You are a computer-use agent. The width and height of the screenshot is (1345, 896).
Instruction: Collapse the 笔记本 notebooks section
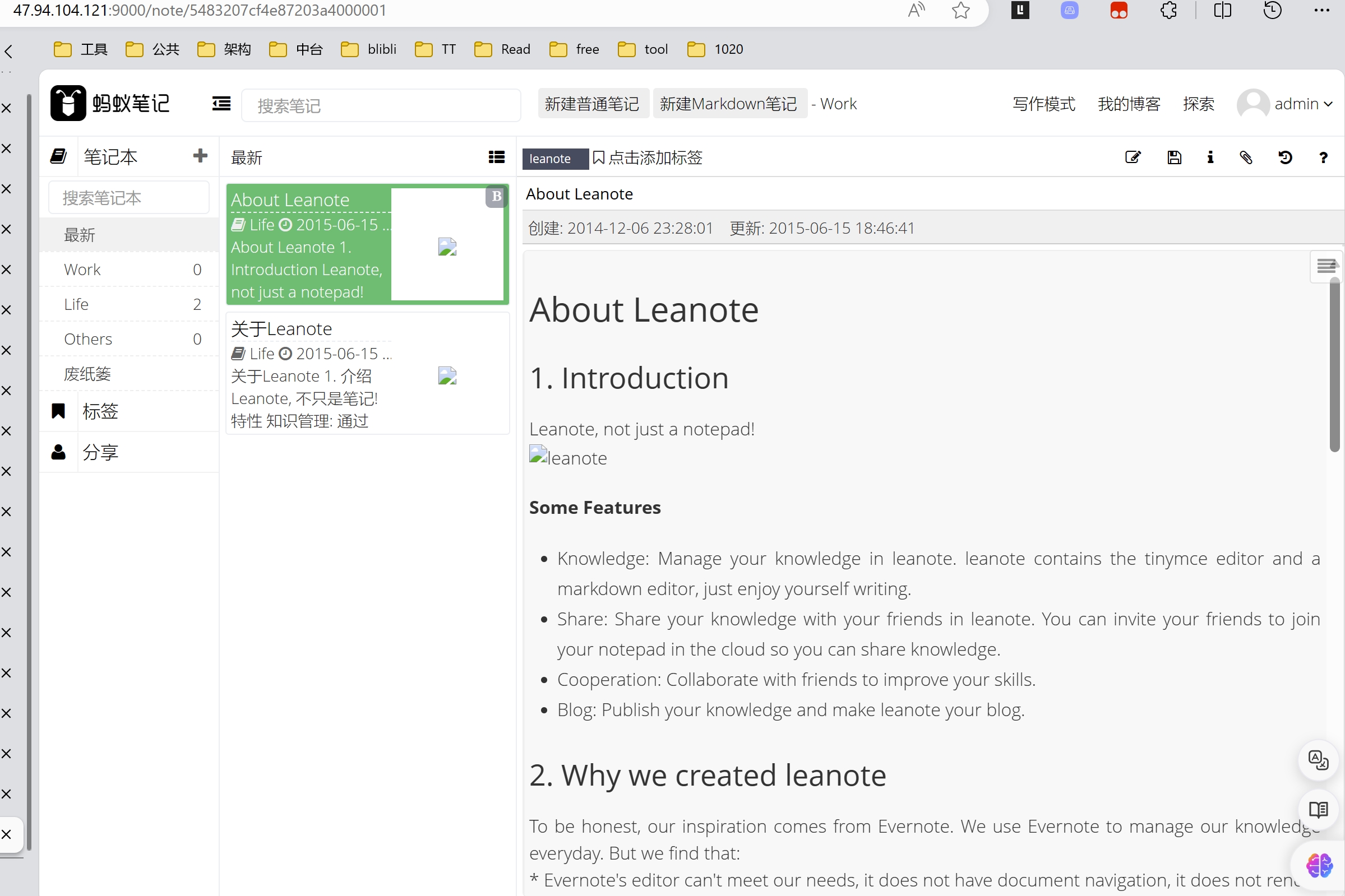[x=110, y=156]
